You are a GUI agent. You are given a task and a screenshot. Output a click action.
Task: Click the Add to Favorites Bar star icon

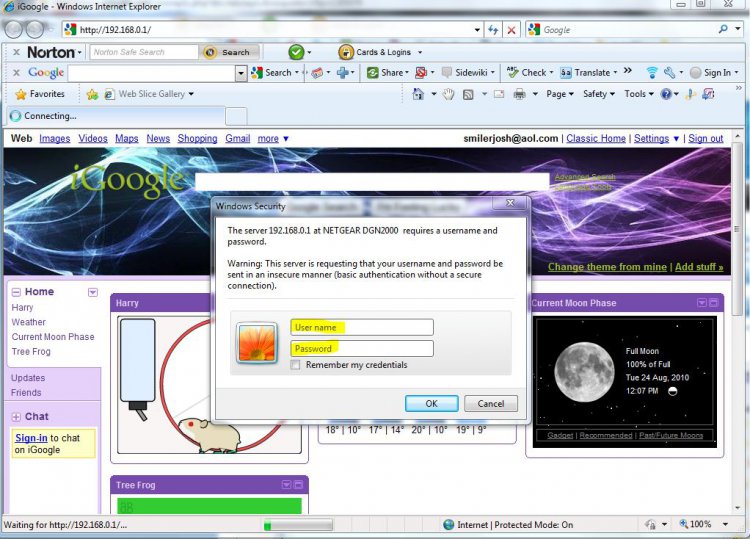(x=92, y=94)
